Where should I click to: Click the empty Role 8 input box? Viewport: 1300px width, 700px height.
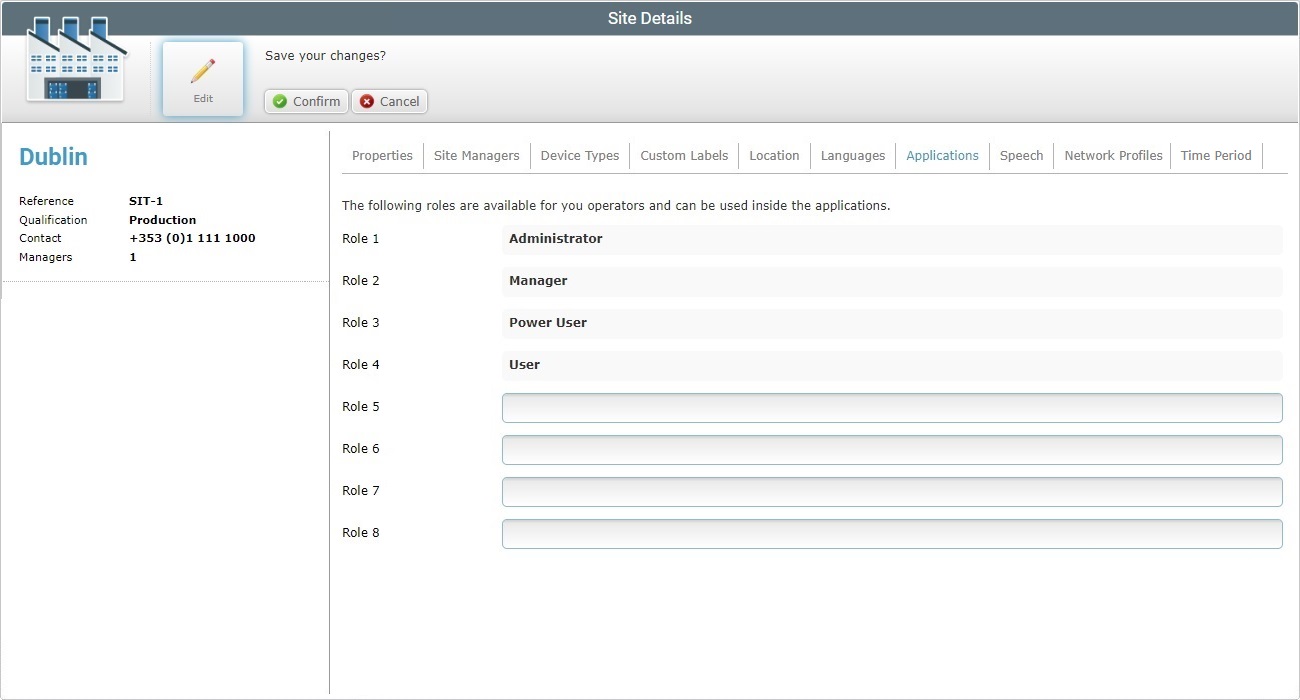click(890, 533)
